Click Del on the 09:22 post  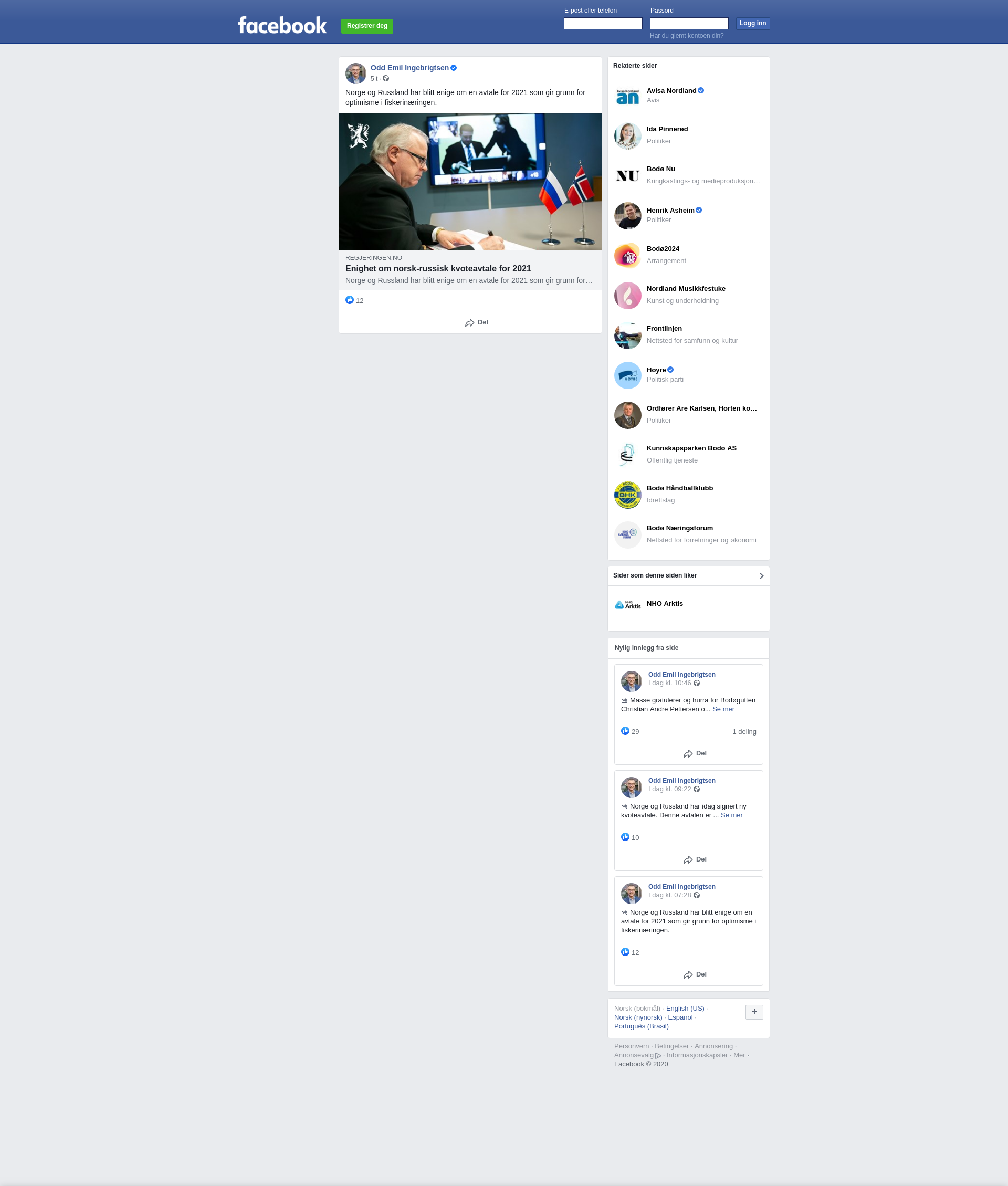[695, 860]
